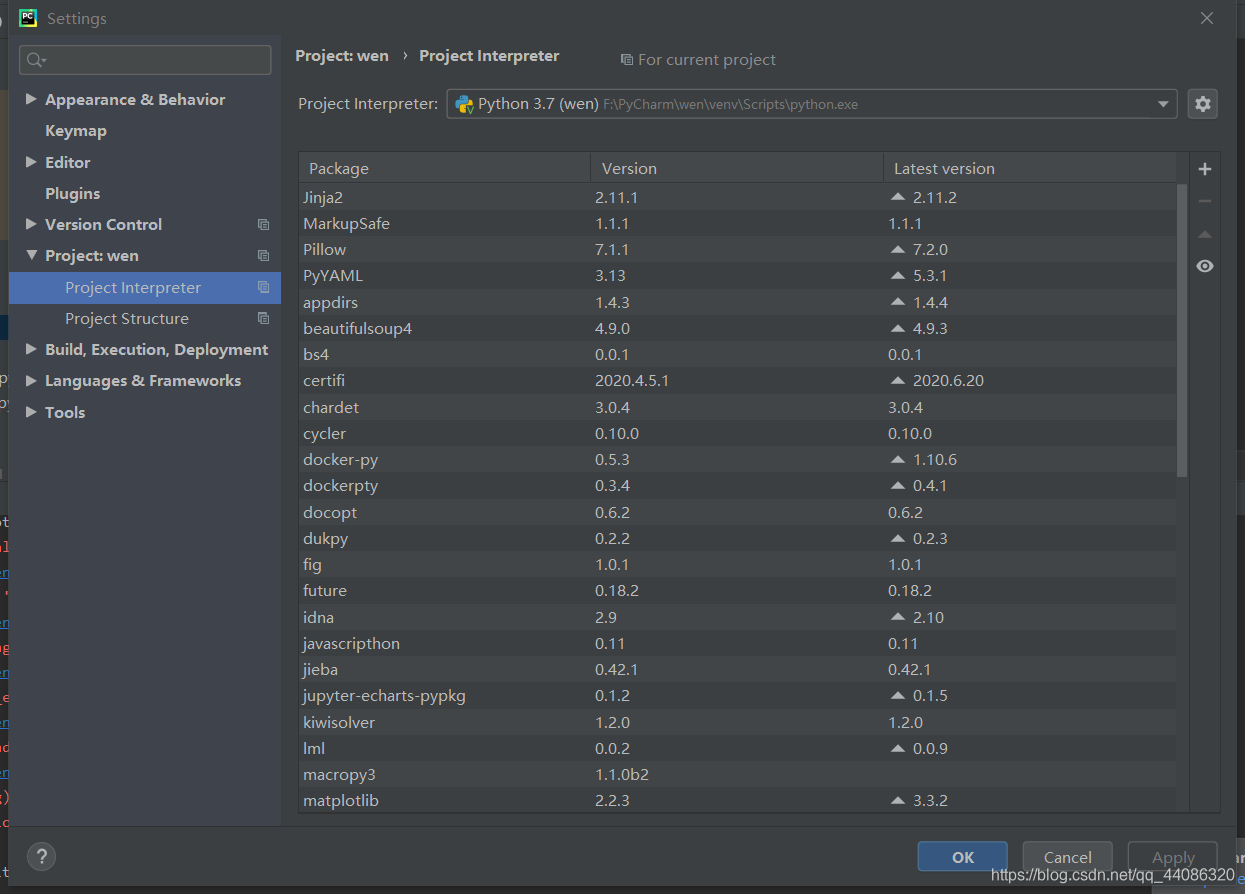This screenshot has width=1245, height=894.
Task: Select the bs4 package row
Action: 738,354
